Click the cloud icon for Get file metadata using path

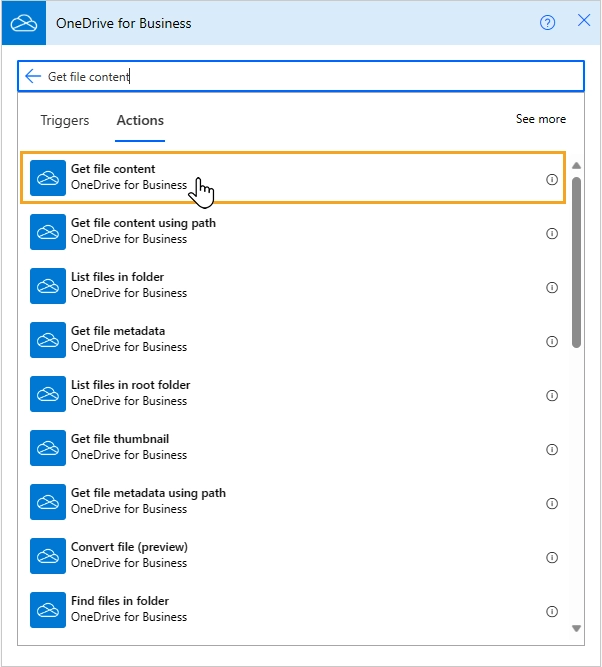point(48,502)
